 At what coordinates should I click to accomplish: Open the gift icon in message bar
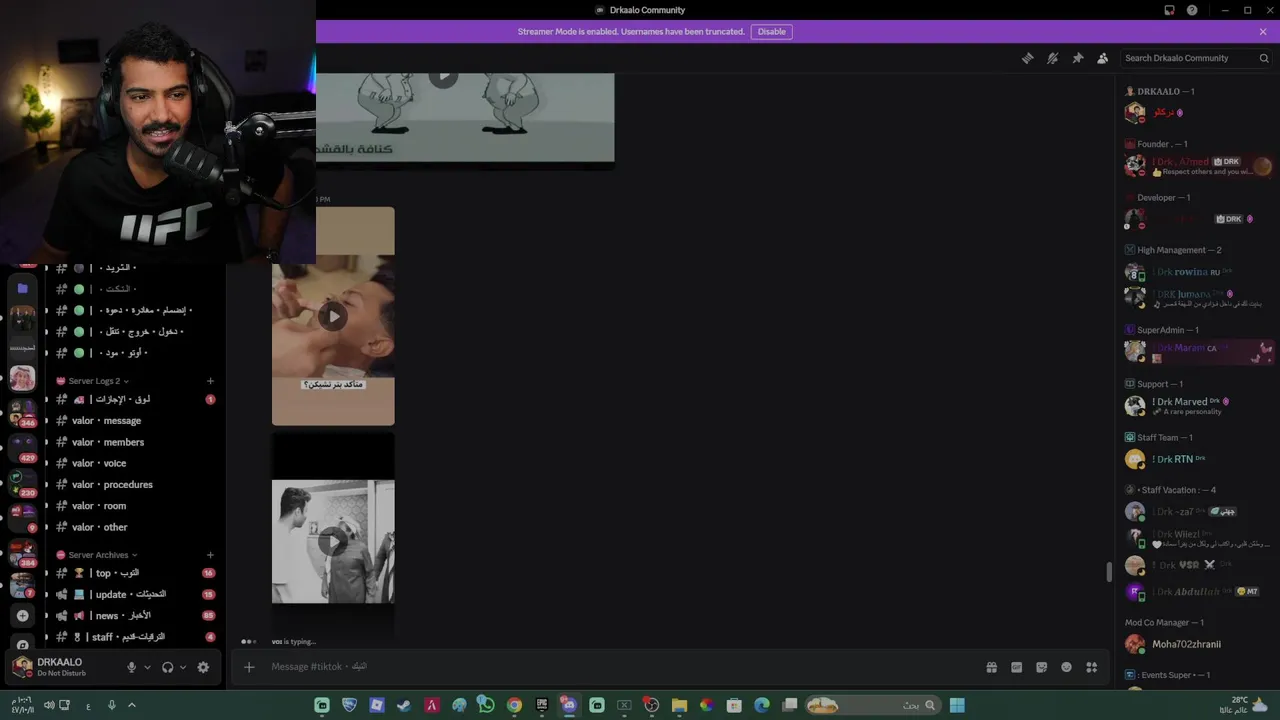[991, 667]
